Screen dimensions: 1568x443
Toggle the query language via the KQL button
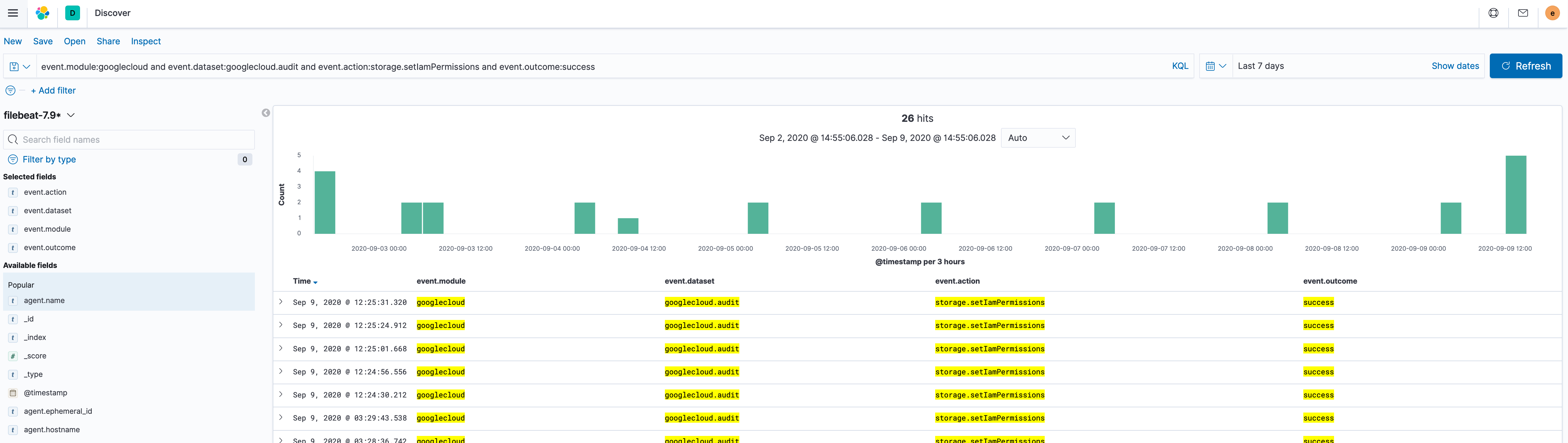[1180, 66]
